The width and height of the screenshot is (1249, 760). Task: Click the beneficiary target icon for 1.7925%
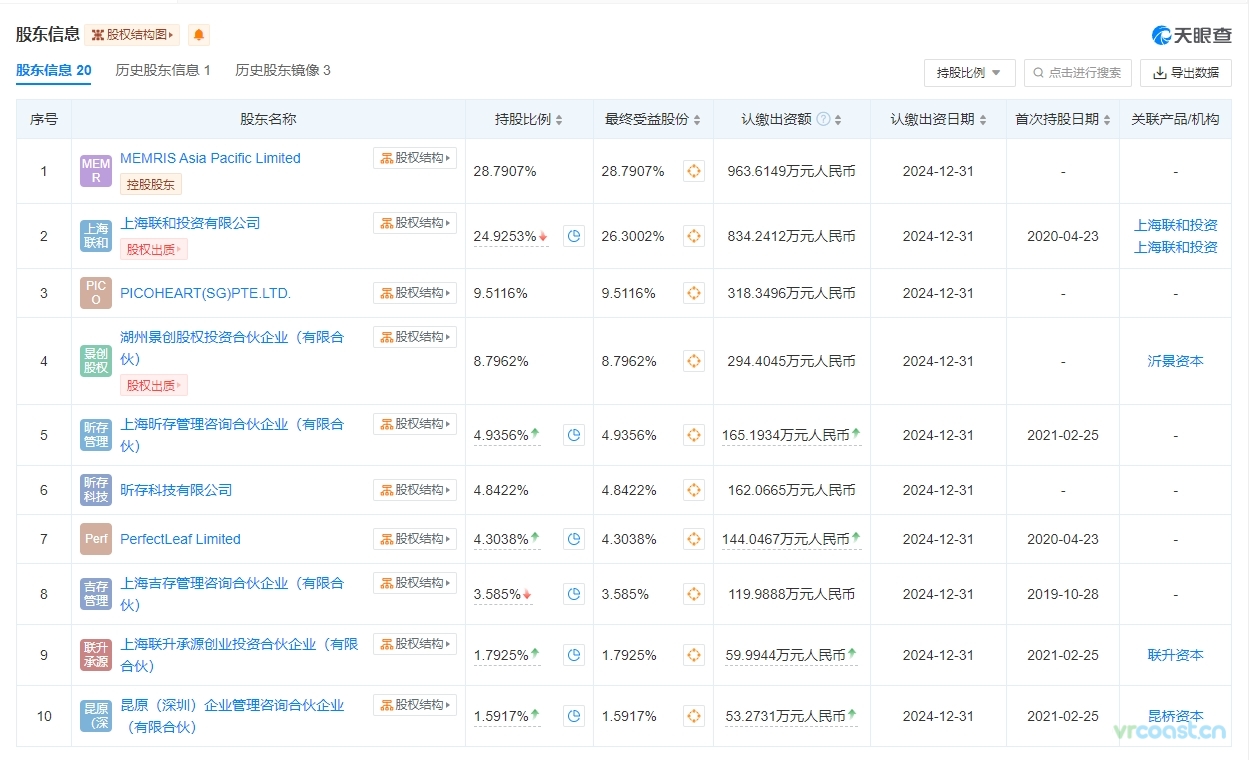[694, 655]
